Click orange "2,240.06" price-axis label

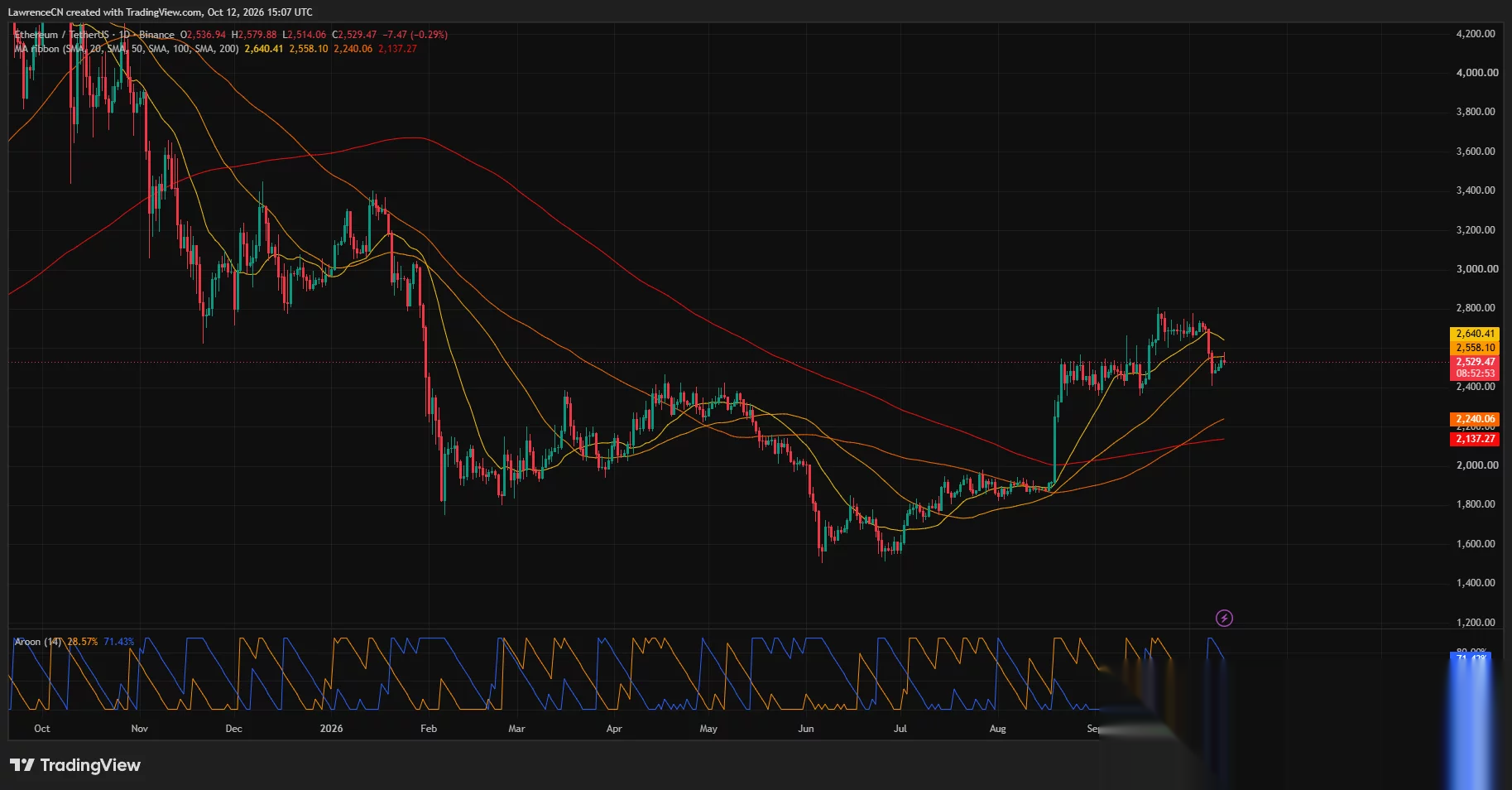1476,419
